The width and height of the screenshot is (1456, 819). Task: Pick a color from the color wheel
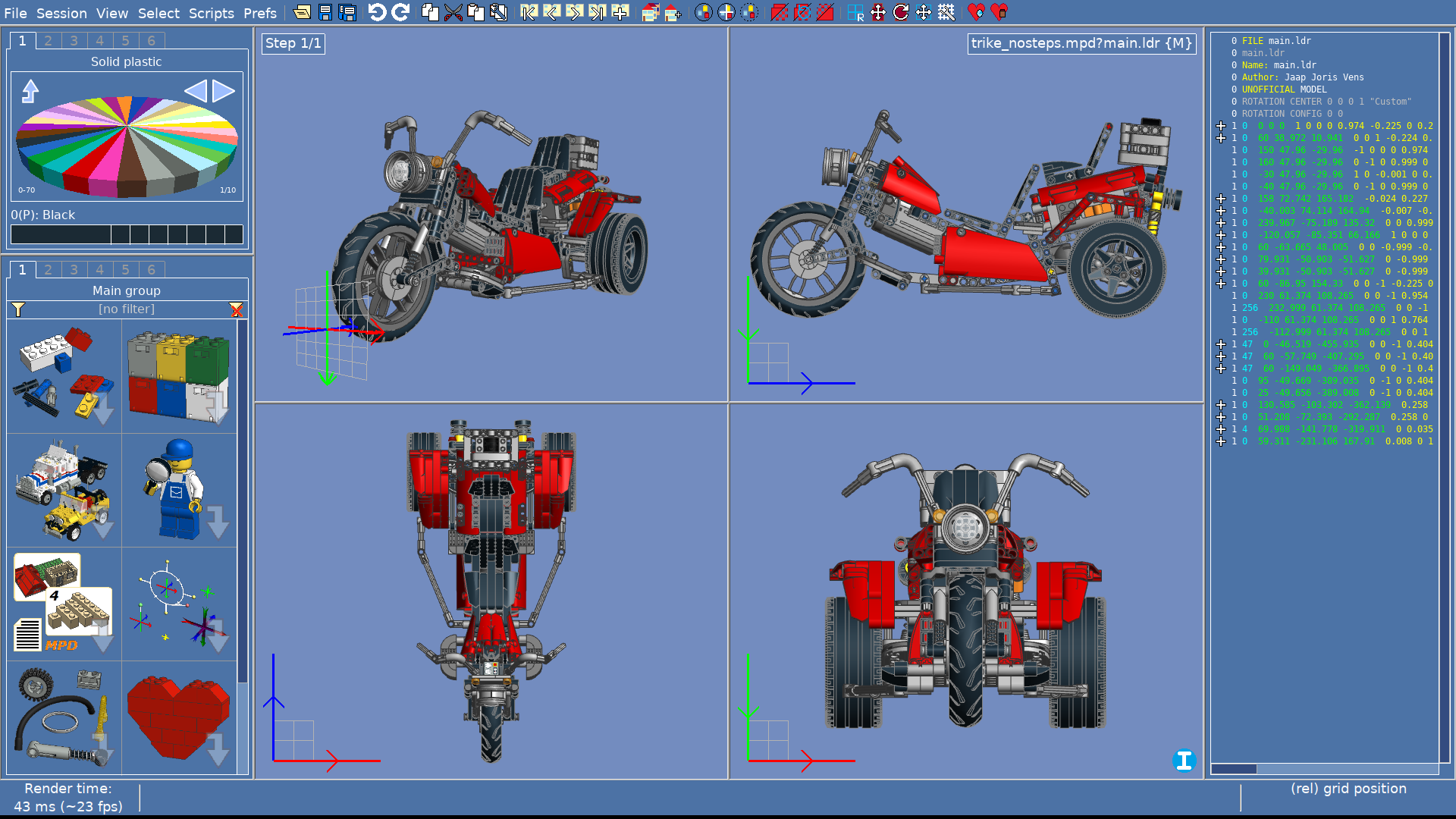tap(127, 144)
